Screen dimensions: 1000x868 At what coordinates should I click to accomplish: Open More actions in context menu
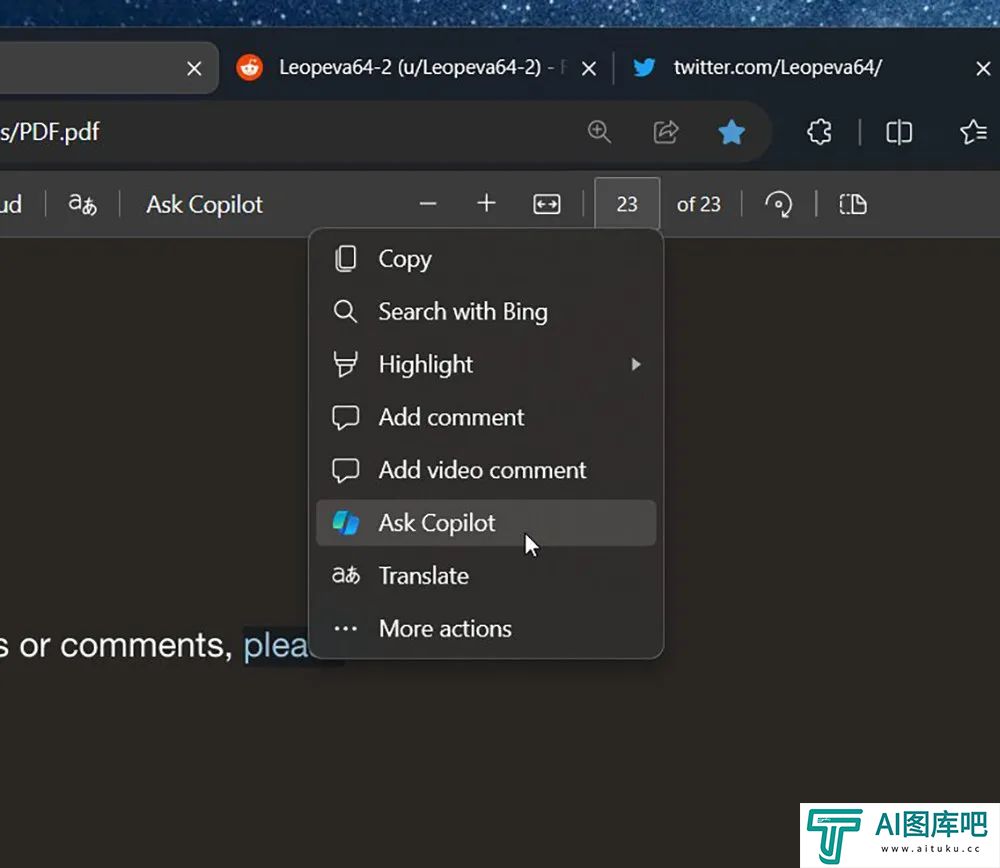(486, 629)
